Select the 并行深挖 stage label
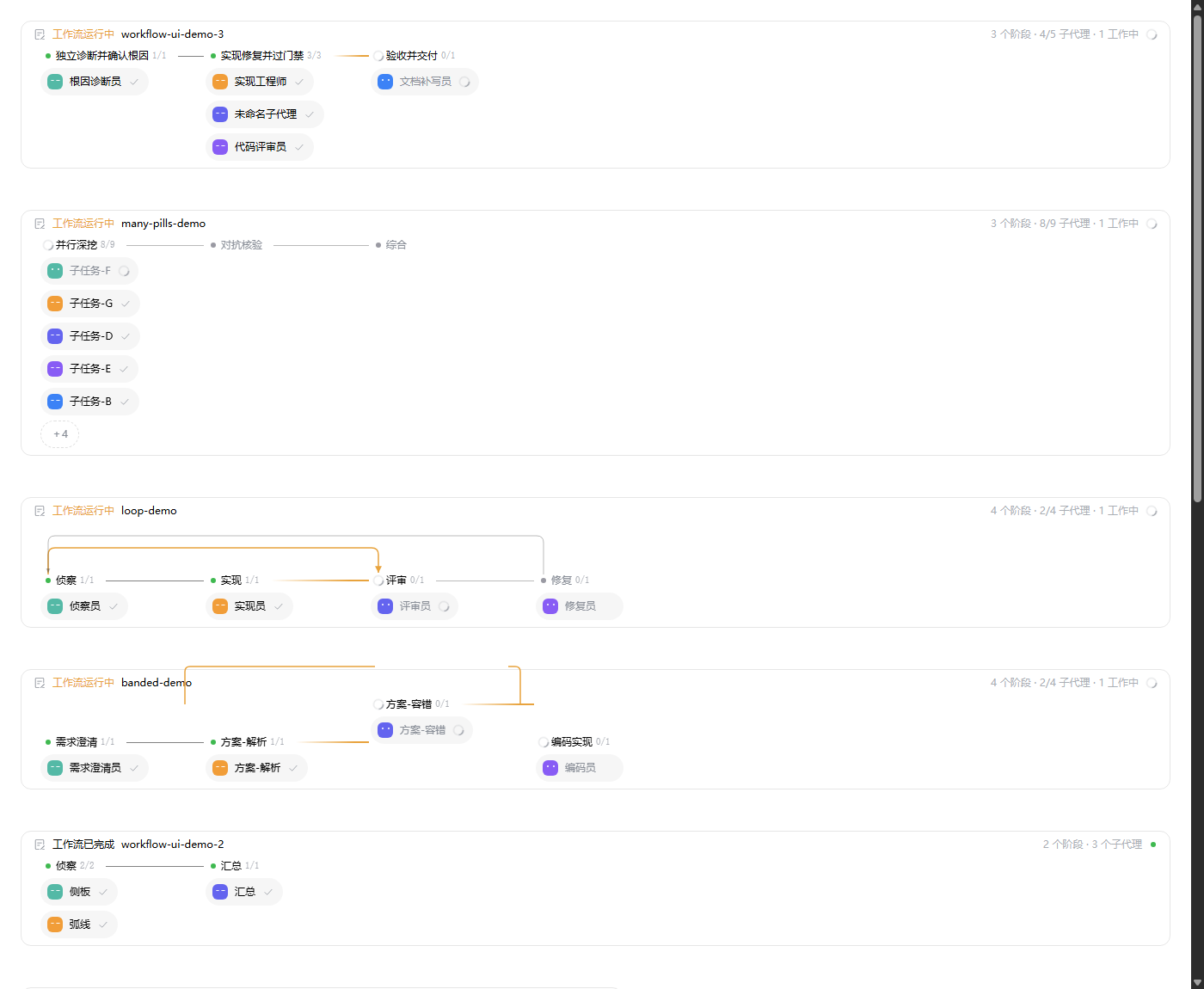Image resolution: width=1204 pixels, height=989 pixels. point(77,245)
